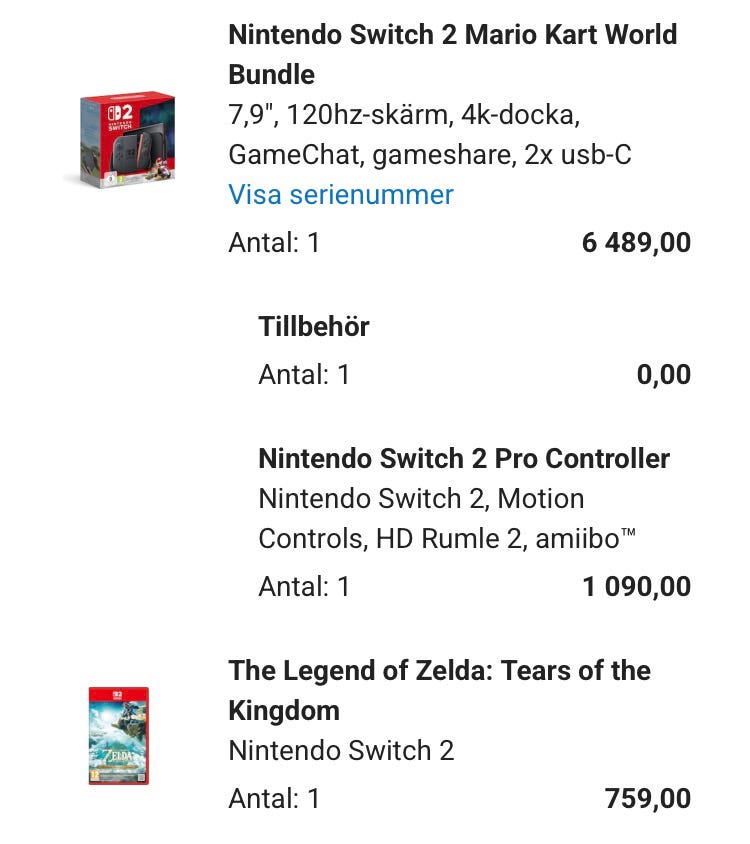Click the bundle quantity Antal: 1

coord(274,243)
